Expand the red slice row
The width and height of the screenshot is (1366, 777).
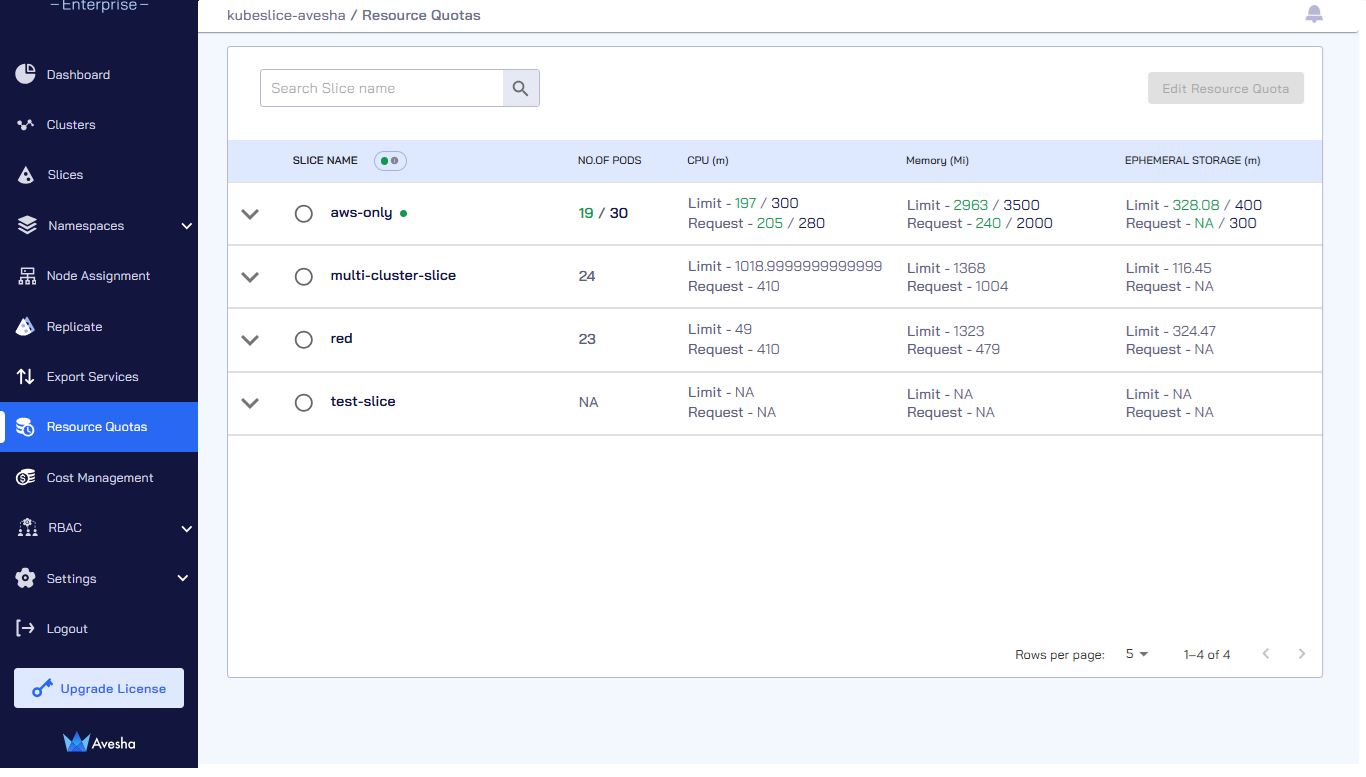click(x=250, y=340)
